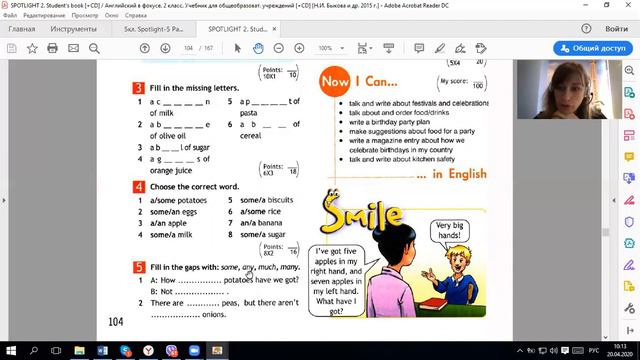Image resolution: width=640 pixels, height=360 pixels.
Task: Open the 100% zoom level dropdown
Action: coord(342,48)
